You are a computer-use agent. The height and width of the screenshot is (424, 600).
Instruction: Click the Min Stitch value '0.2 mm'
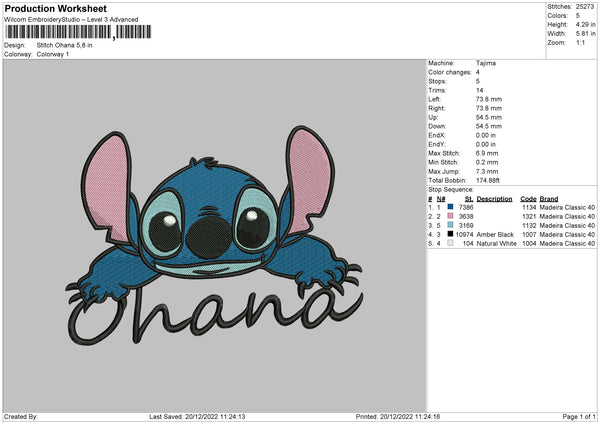pyautogui.click(x=487, y=162)
